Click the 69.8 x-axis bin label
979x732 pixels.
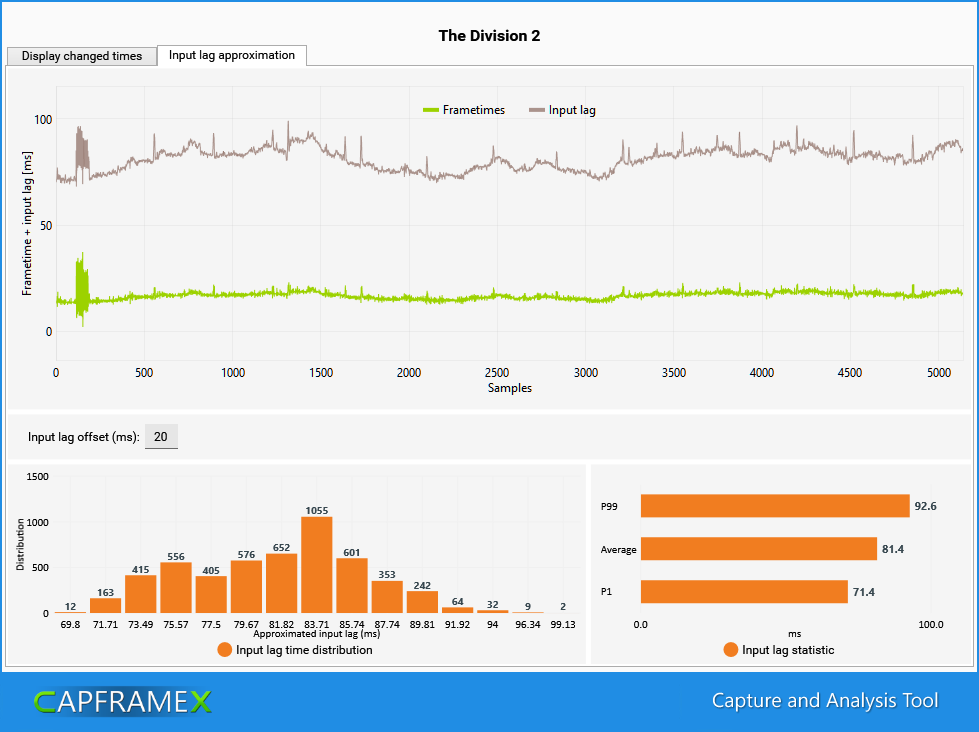[71, 624]
